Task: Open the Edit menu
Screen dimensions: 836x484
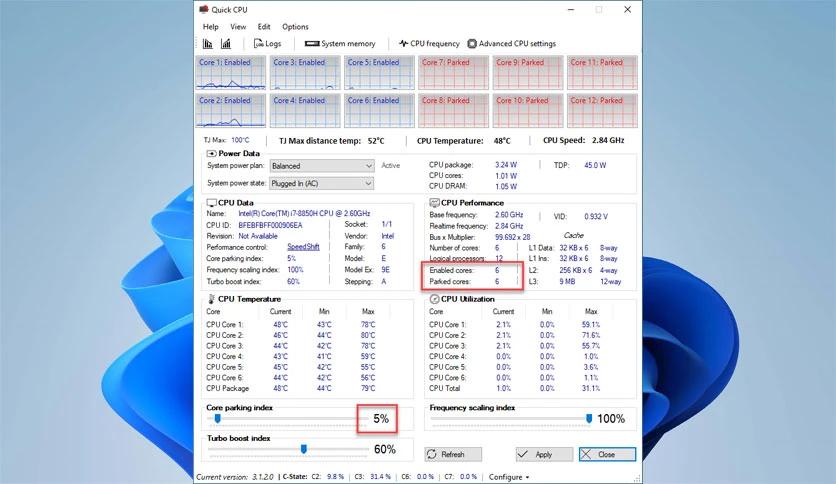Action: click(x=264, y=27)
